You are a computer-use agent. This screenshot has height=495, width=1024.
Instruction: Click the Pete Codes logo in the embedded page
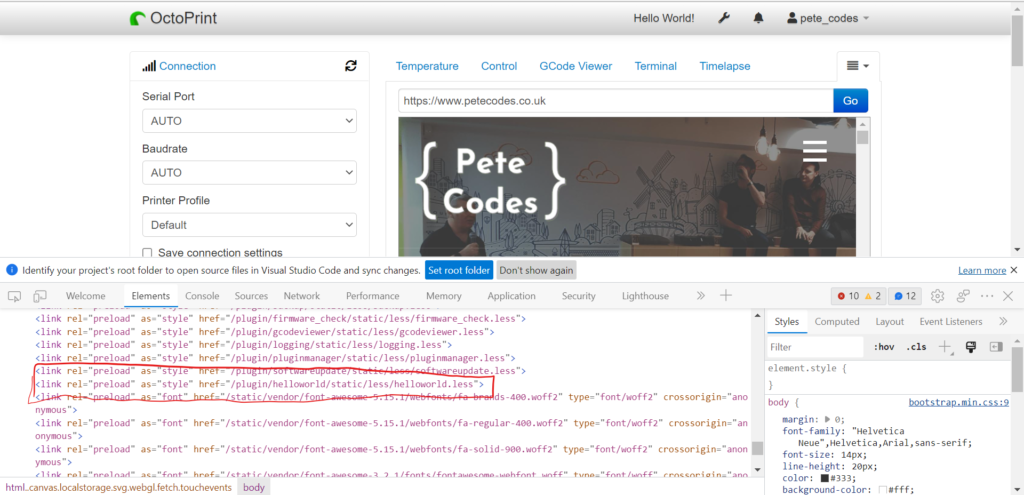pos(488,180)
